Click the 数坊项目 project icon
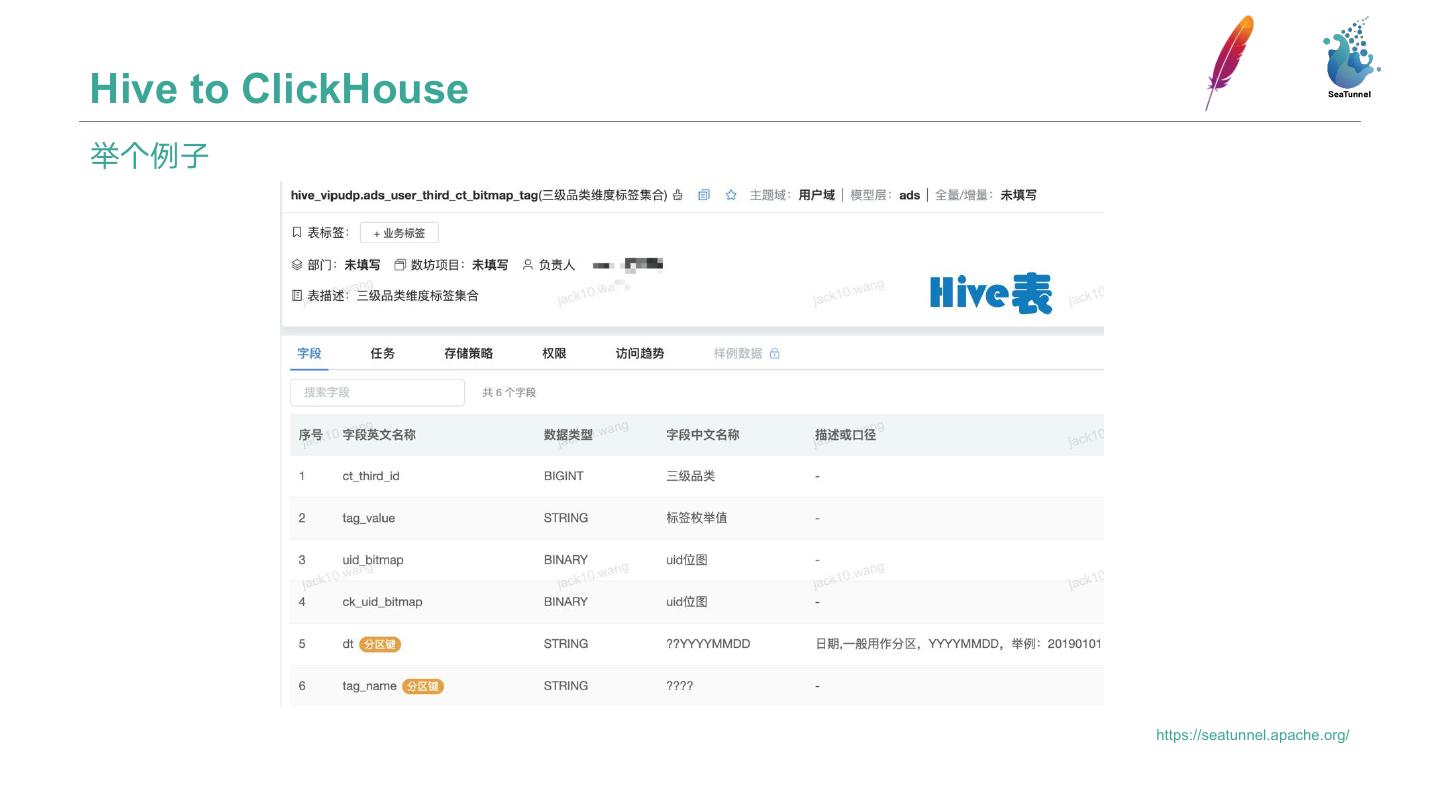Image resolution: width=1440 pixels, height=810 pixels. [400, 265]
